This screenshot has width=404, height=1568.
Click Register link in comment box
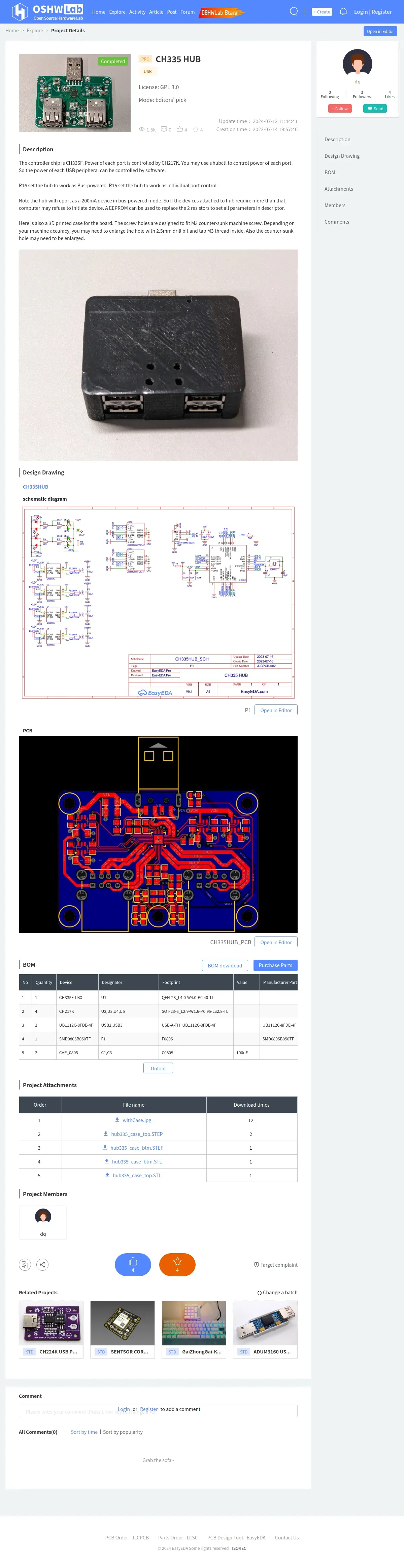coord(149,1409)
